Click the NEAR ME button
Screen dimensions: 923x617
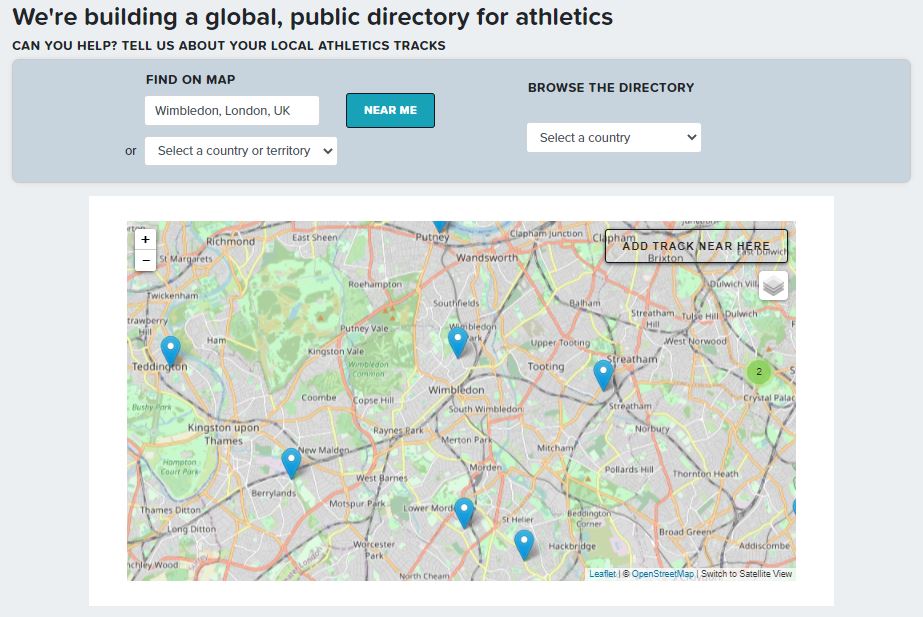pyautogui.click(x=390, y=110)
